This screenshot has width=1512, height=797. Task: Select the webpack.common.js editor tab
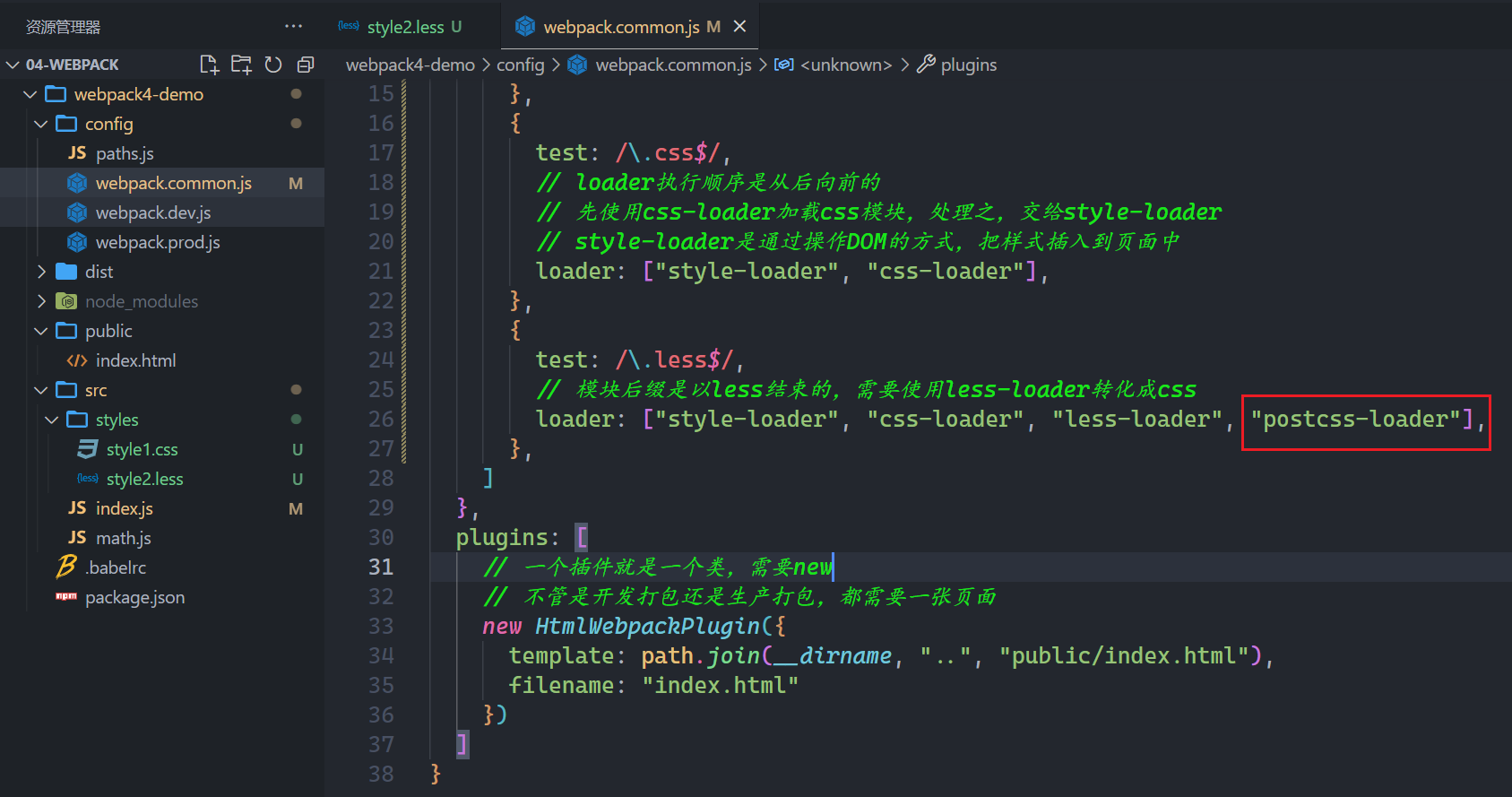(x=631, y=27)
